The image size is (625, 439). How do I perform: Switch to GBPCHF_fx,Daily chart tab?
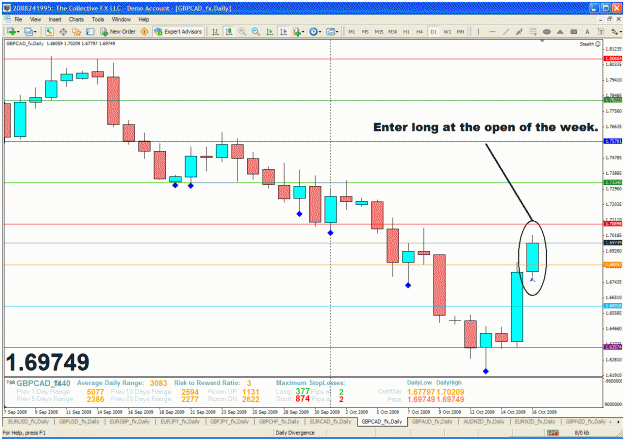[x=279, y=421]
